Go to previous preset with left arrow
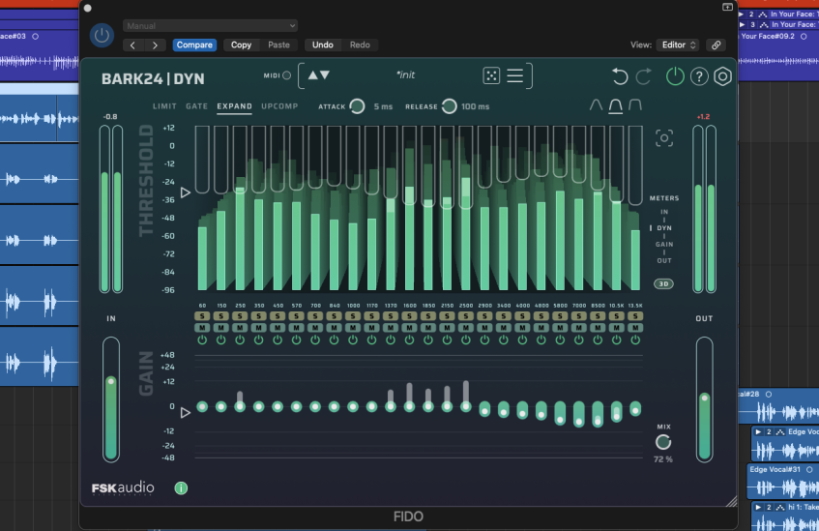The height and width of the screenshot is (531, 819). point(133,45)
